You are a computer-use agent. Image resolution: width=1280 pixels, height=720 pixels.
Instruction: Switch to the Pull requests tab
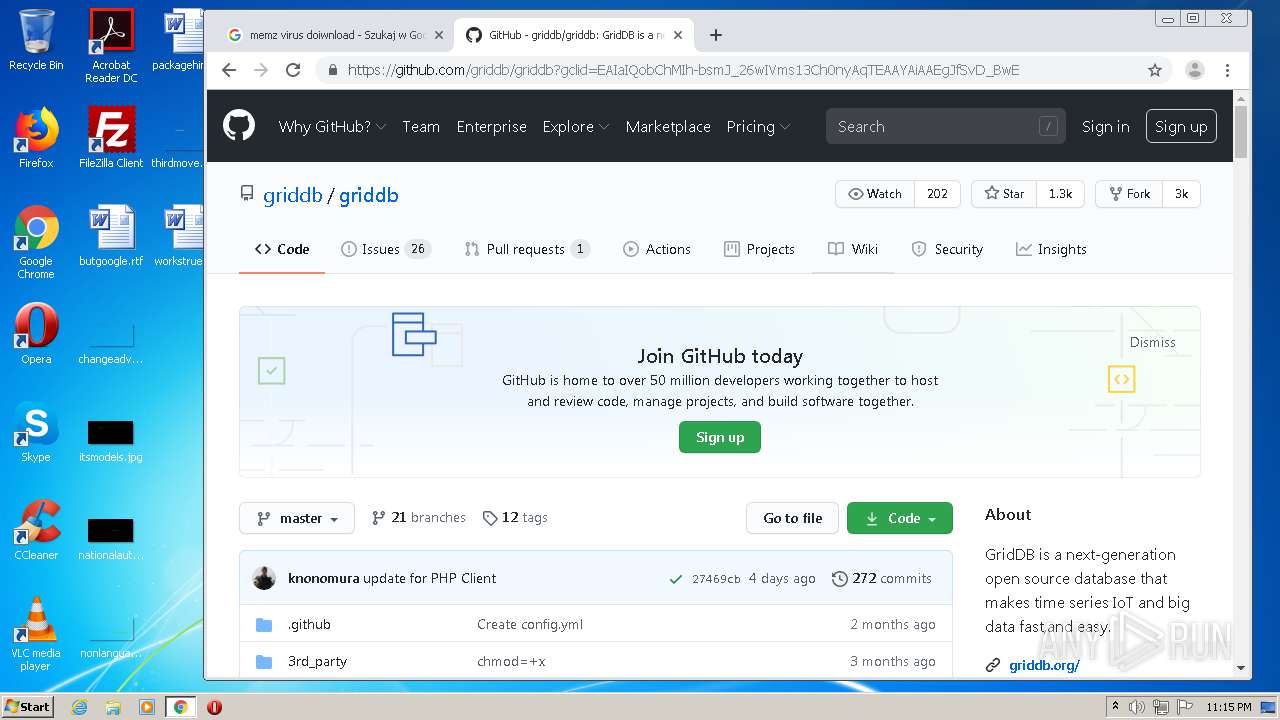coord(527,249)
